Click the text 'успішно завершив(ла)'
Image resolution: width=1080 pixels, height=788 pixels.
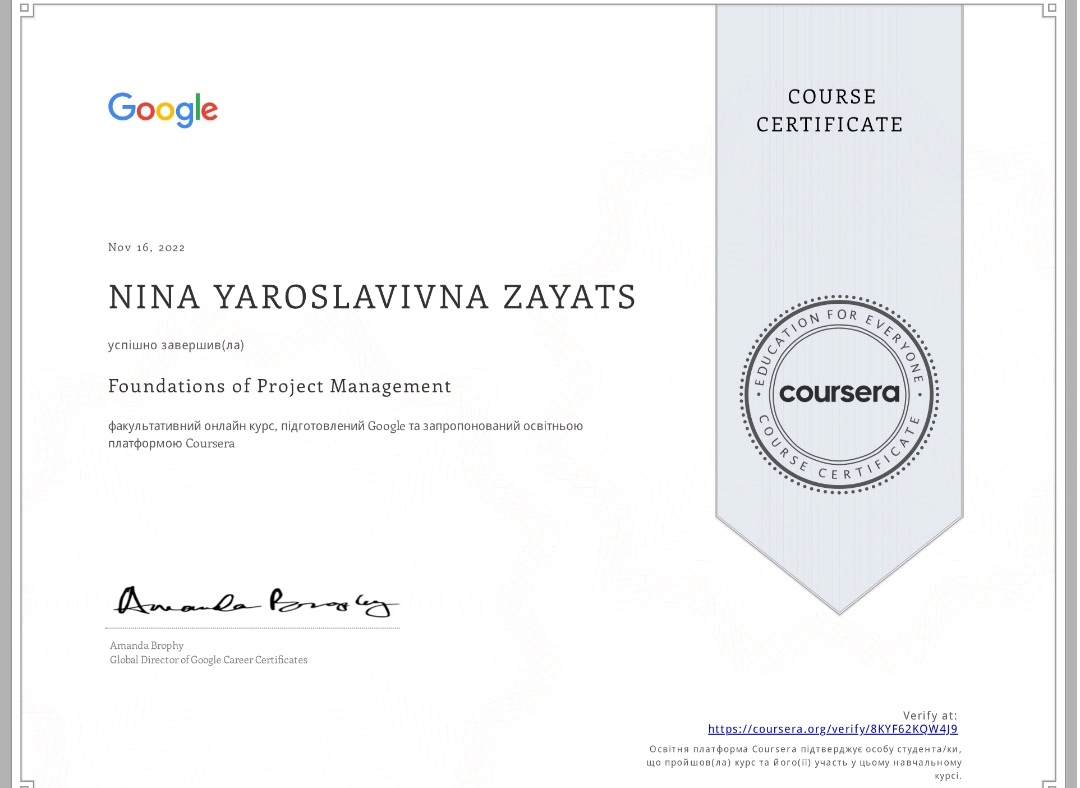click(176, 345)
